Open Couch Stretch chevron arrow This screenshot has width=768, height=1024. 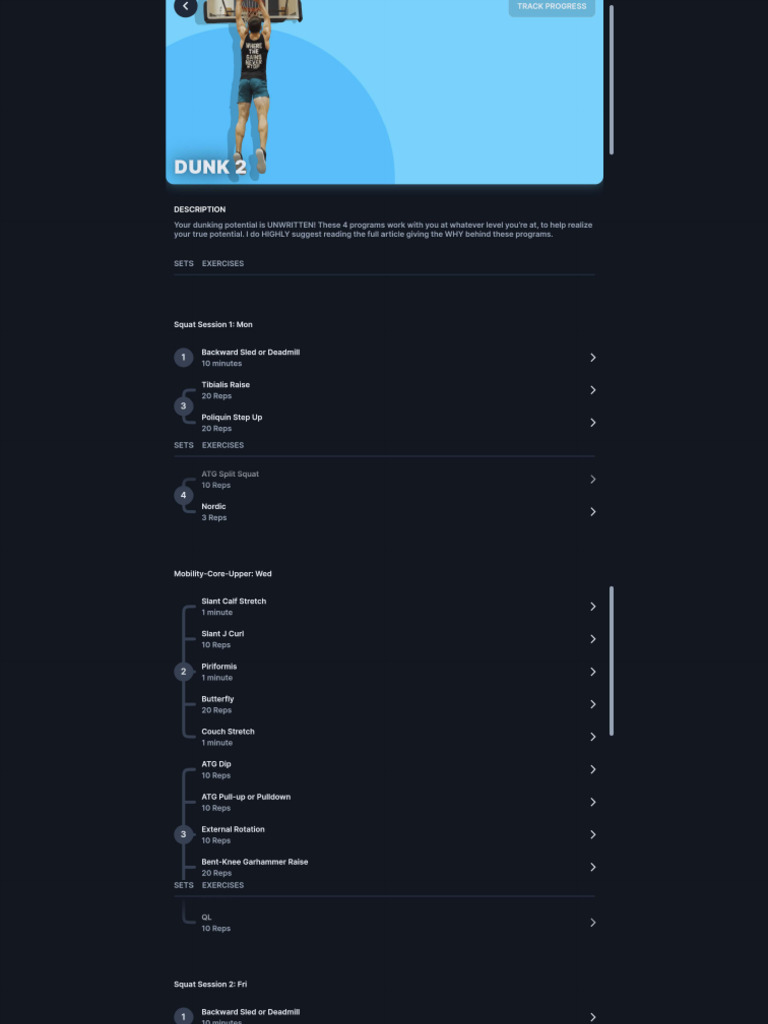pyautogui.click(x=592, y=737)
